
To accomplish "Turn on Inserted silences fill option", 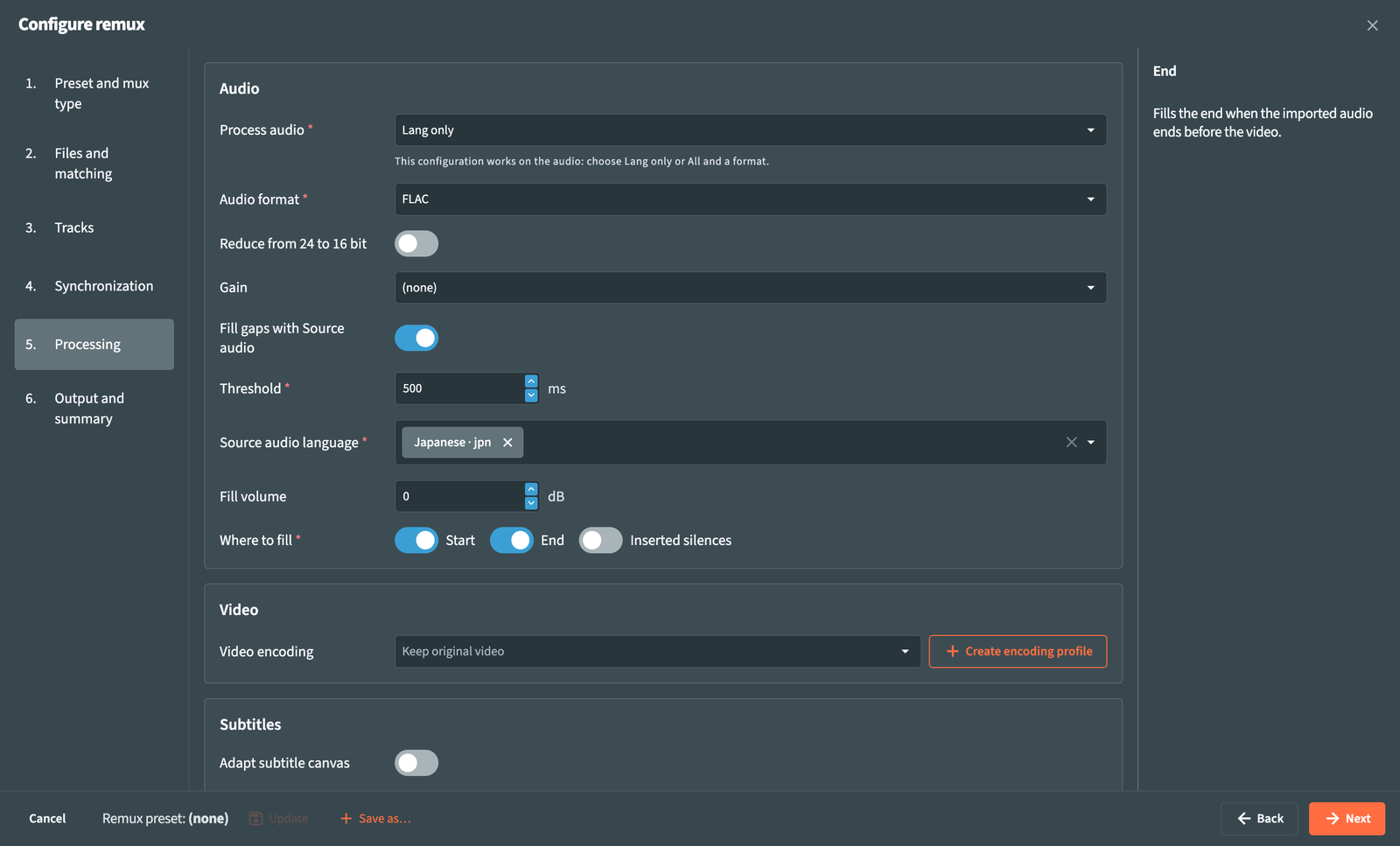I will click(x=600, y=540).
